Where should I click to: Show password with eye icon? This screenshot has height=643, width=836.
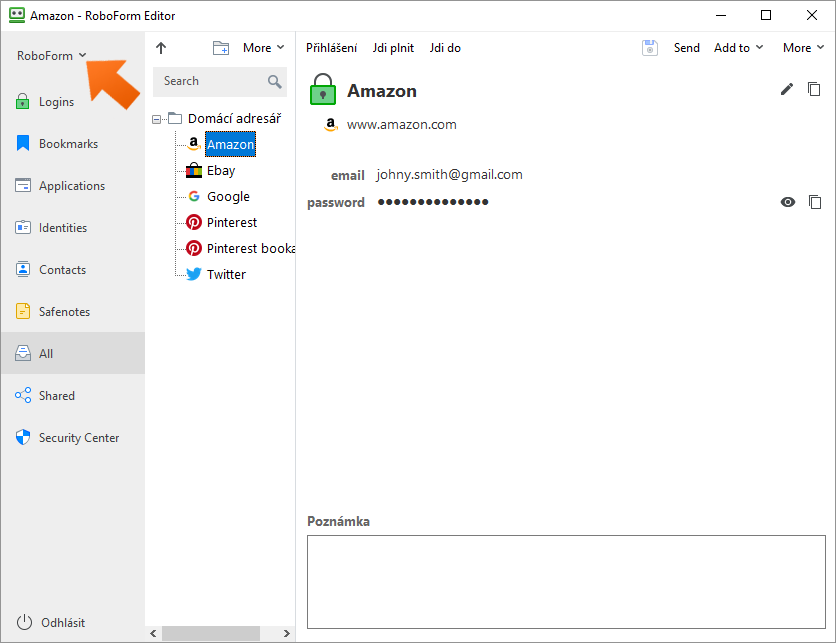pos(787,202)
